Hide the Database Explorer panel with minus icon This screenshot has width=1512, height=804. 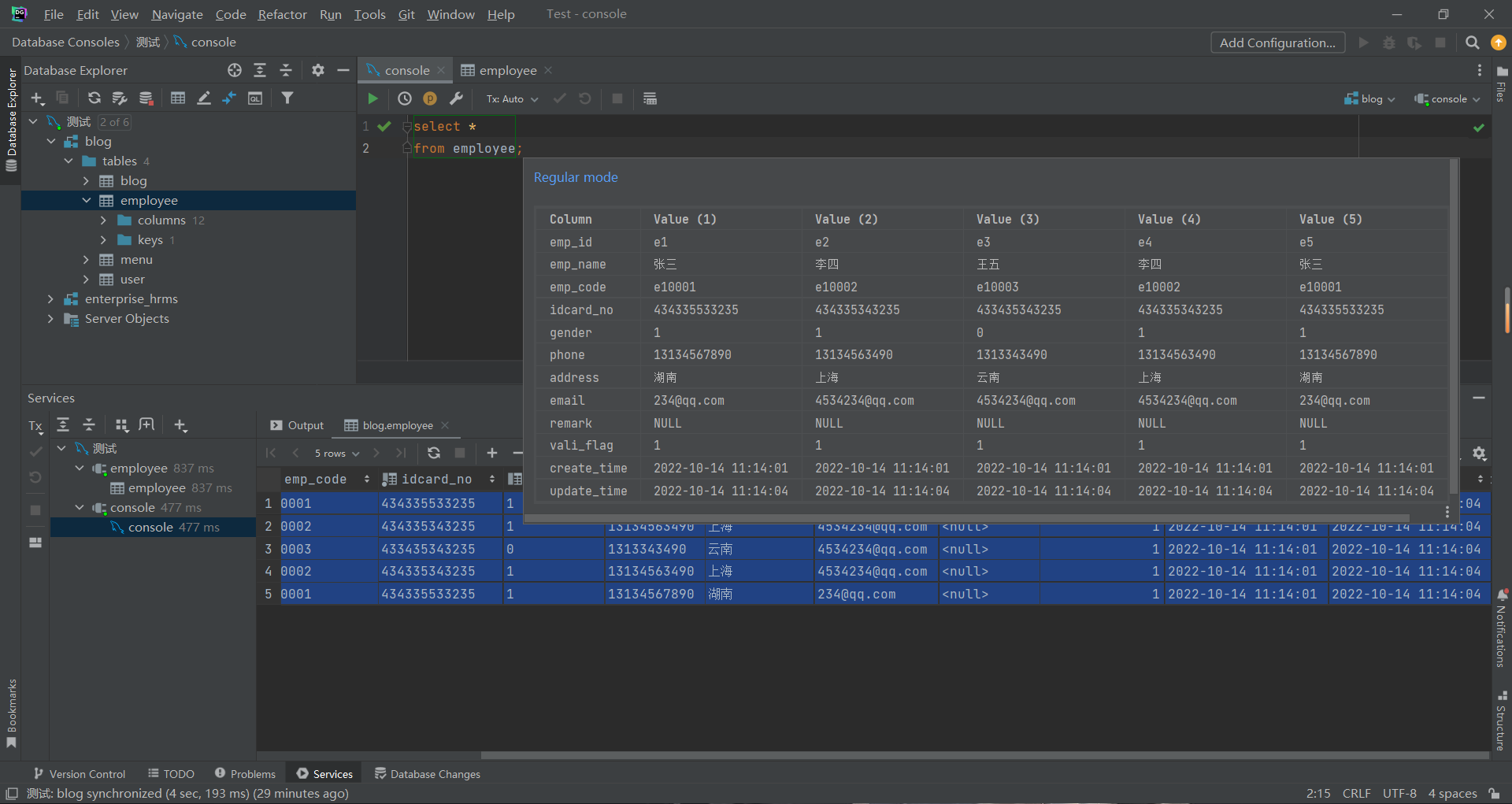coord(343,70)
